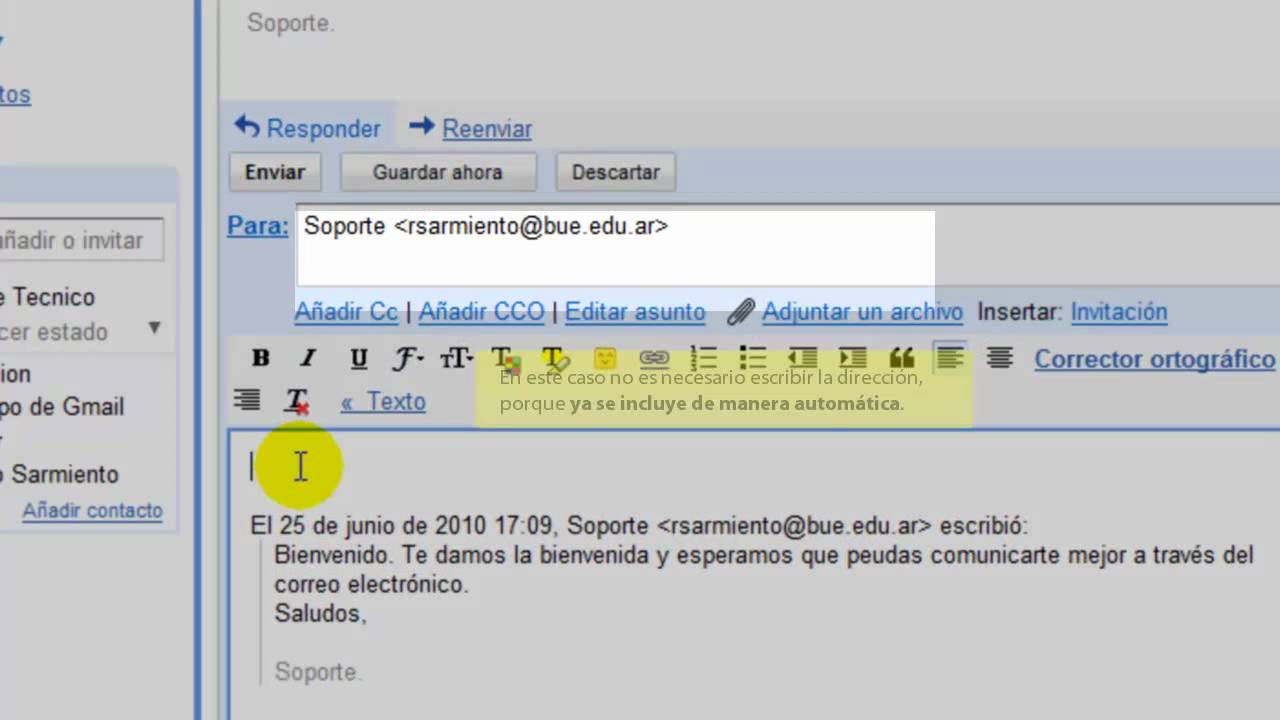The height and width of the screenshot is (720, 1280).
Task: Insert a hyperlink with the chain icon
Action: click(653, 357)
